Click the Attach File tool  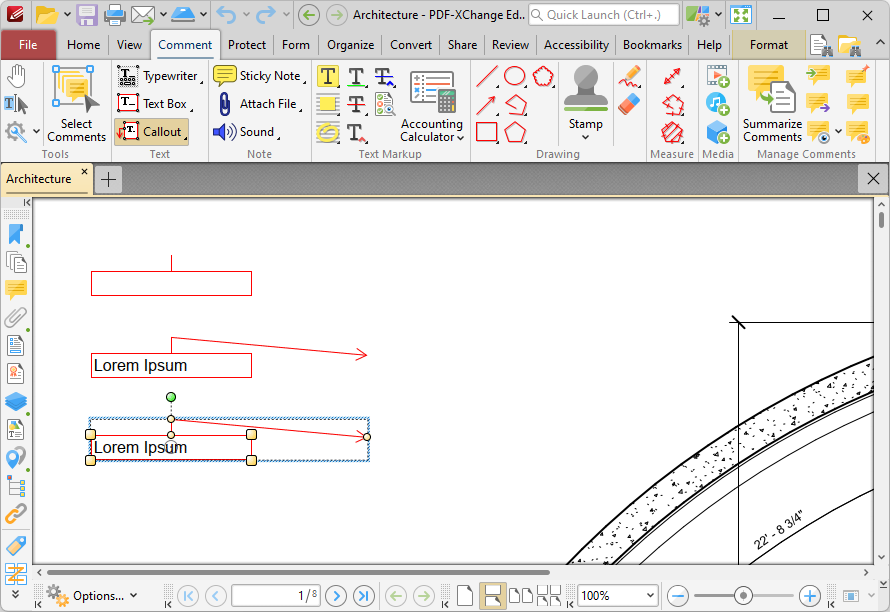[259, 104]
